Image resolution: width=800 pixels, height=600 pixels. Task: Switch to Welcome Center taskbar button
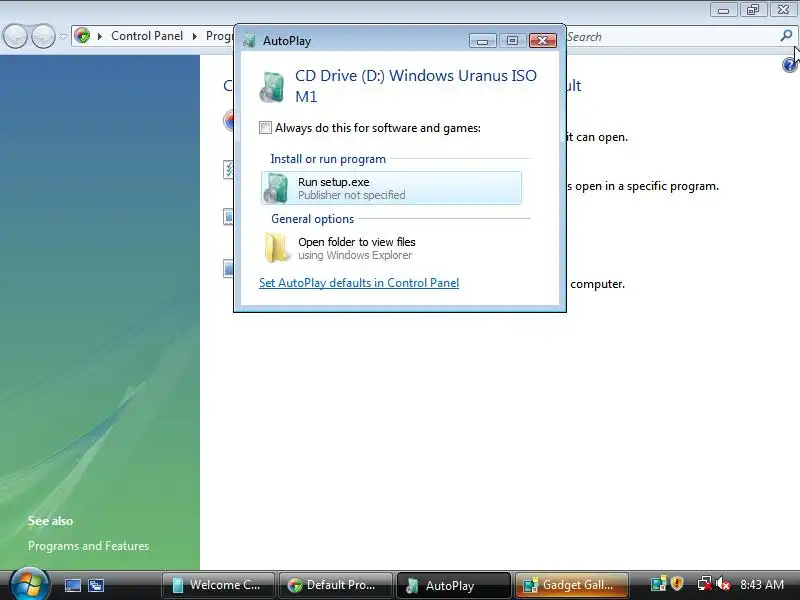click(x=218, y=585)
